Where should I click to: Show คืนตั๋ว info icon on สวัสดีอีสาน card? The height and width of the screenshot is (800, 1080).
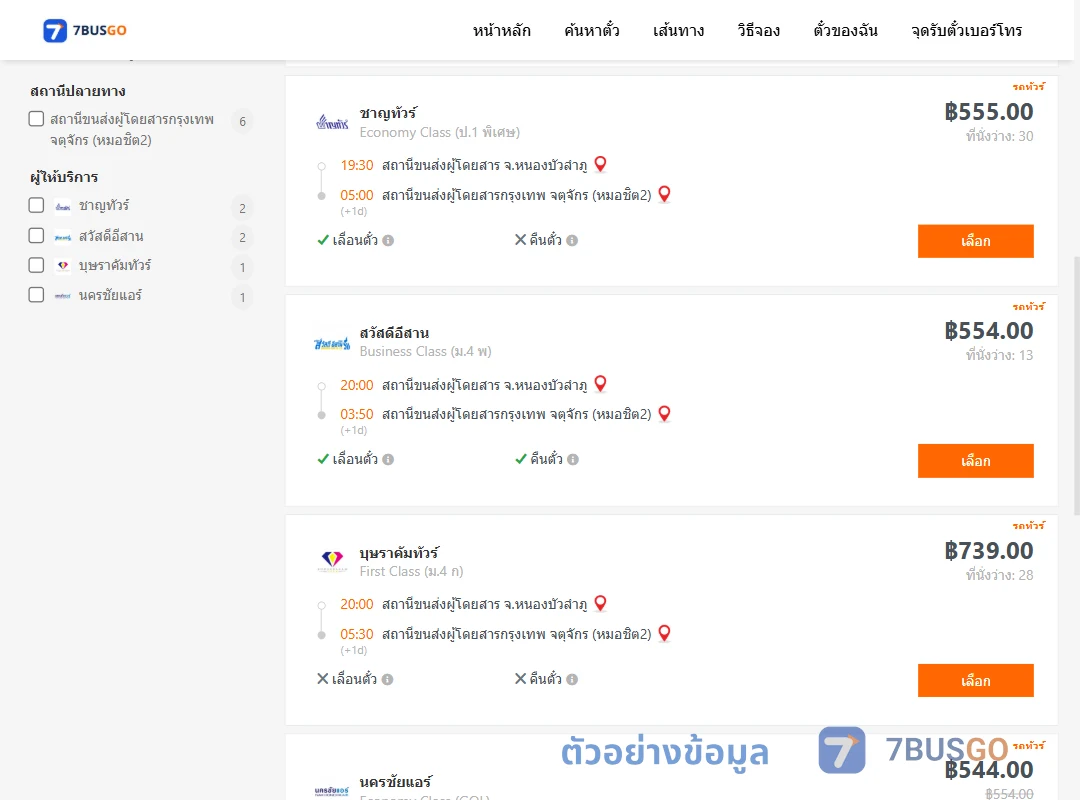(x=573, y=460)
